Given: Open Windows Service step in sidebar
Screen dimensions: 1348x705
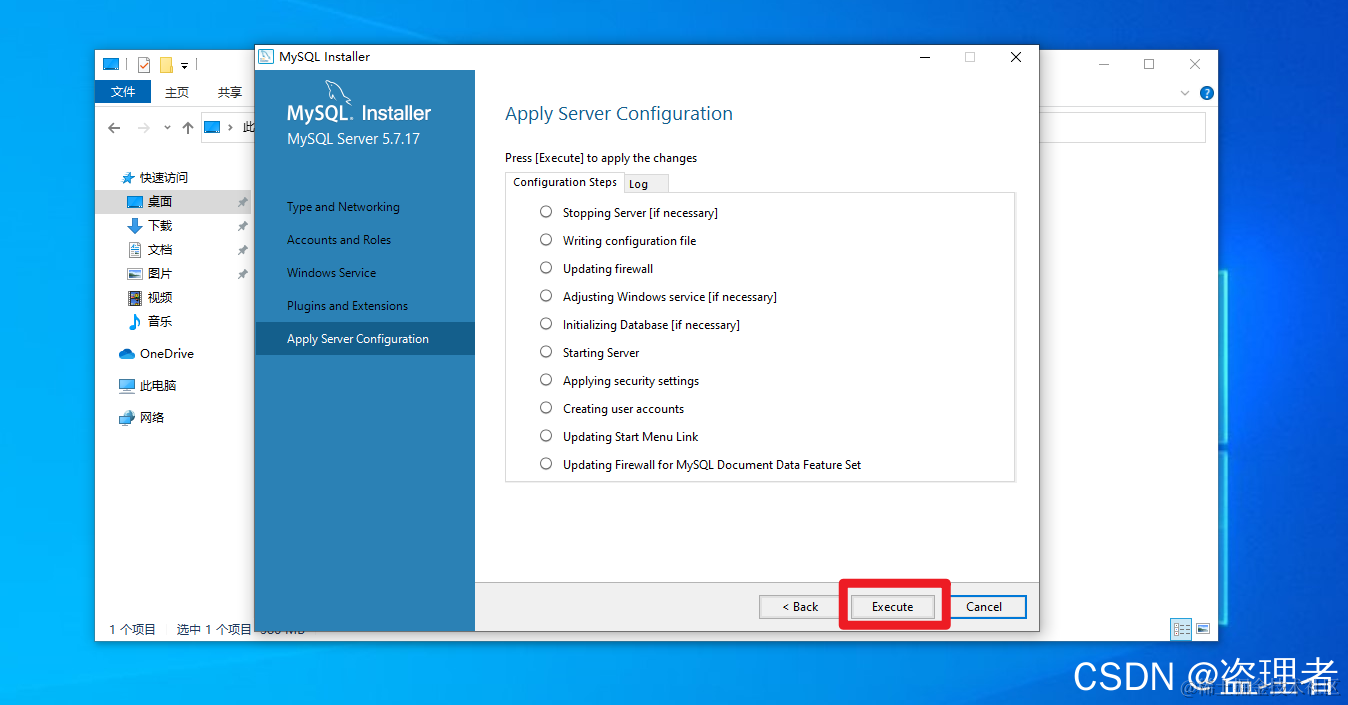Looking at the screenshot, I should 332,273.
